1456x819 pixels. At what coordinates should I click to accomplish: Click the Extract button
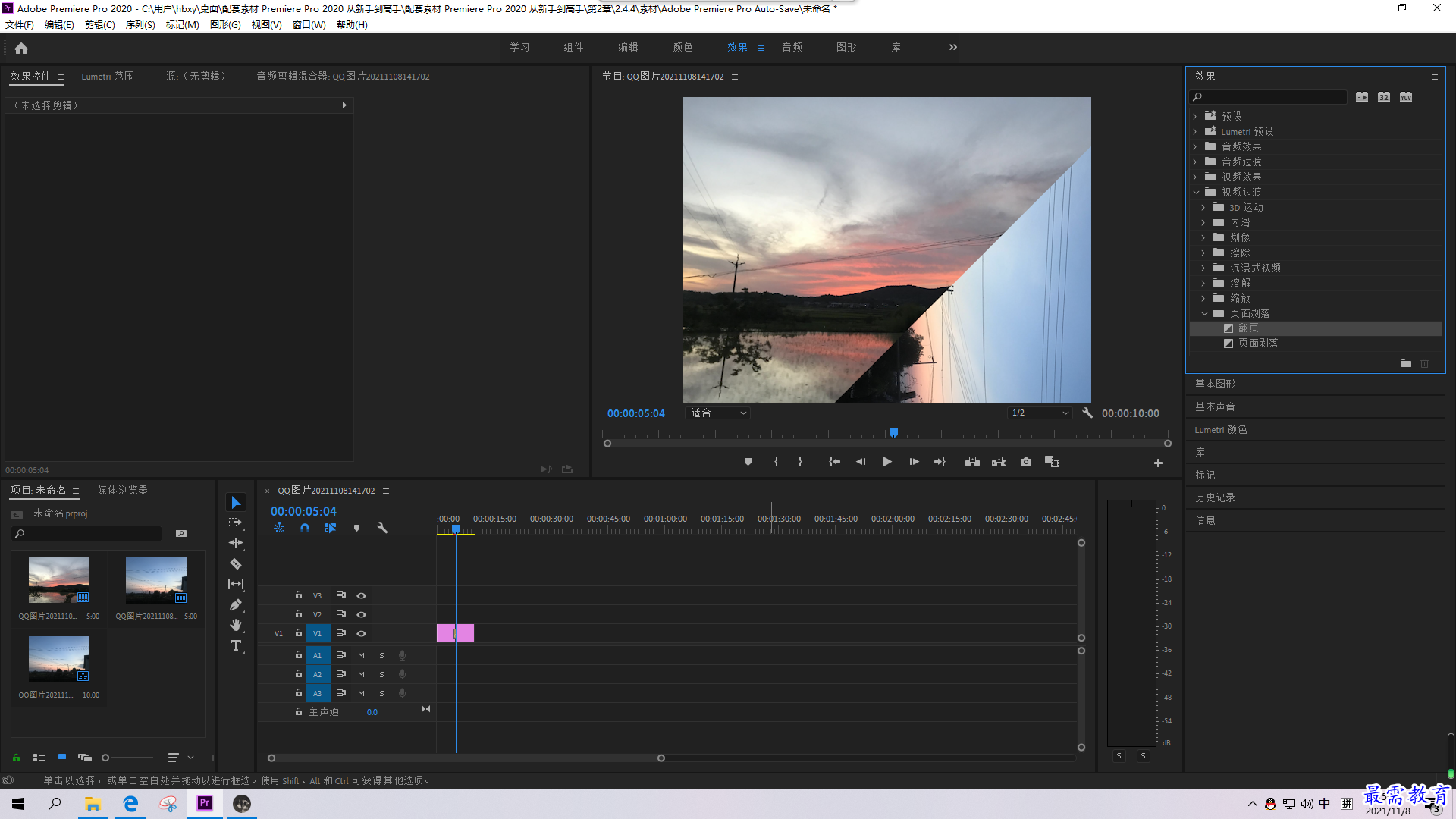tap(999, 462)
